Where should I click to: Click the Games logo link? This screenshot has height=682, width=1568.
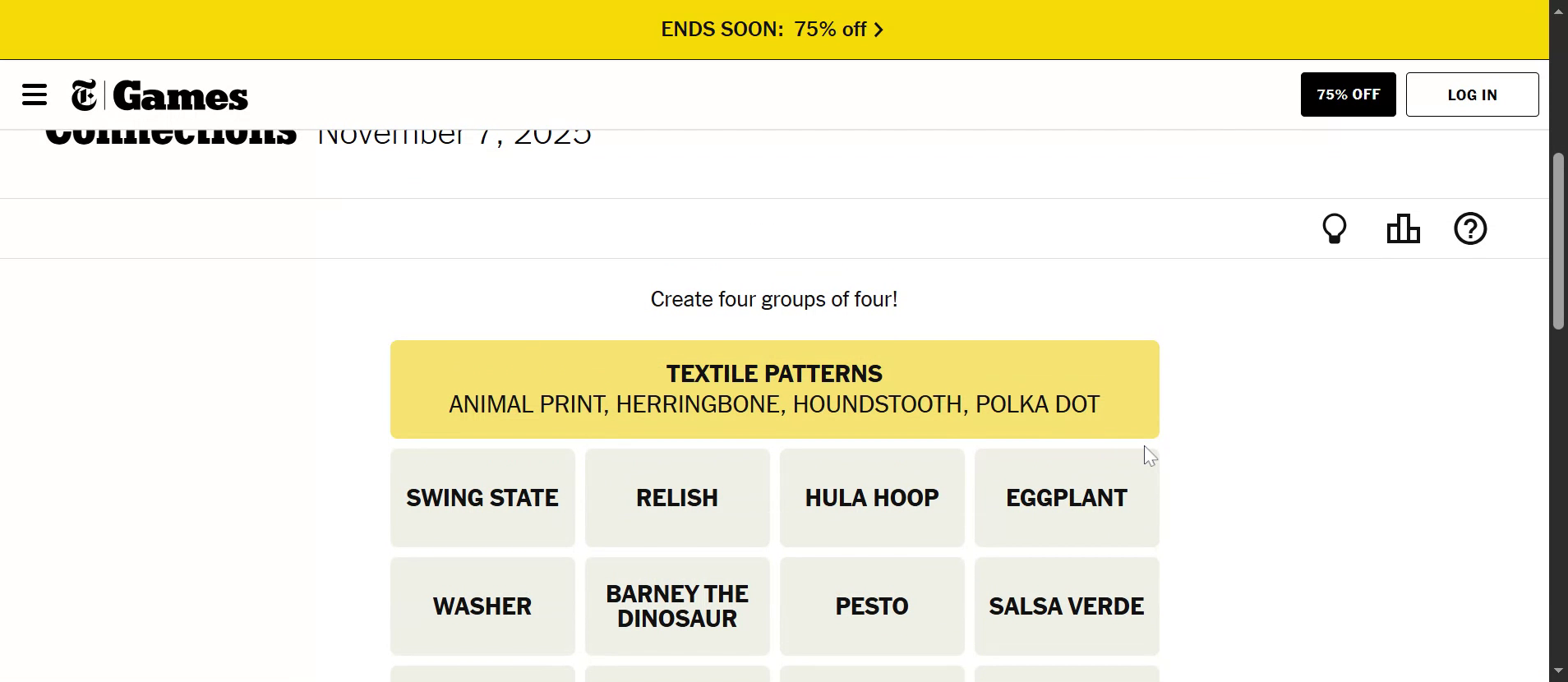pyautogui.click(x=181, y=96)
